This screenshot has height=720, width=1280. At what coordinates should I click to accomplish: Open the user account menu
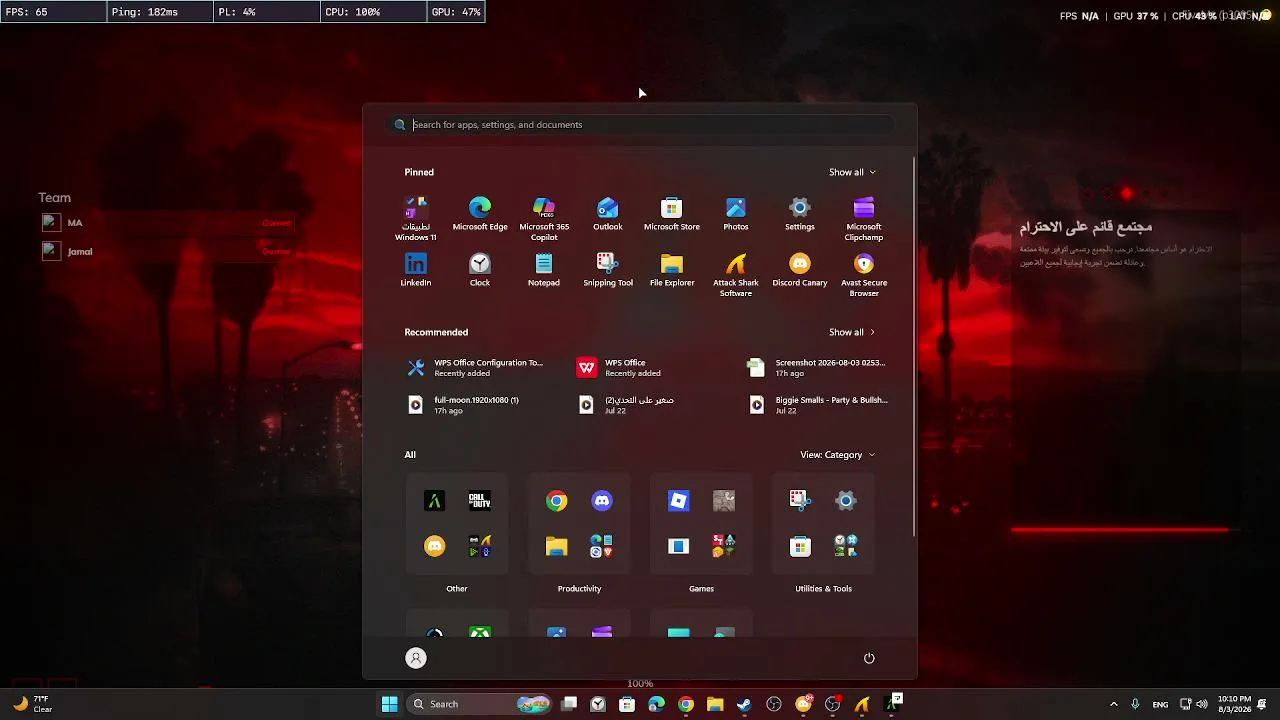pyautogui.click(x=416, y=658)
